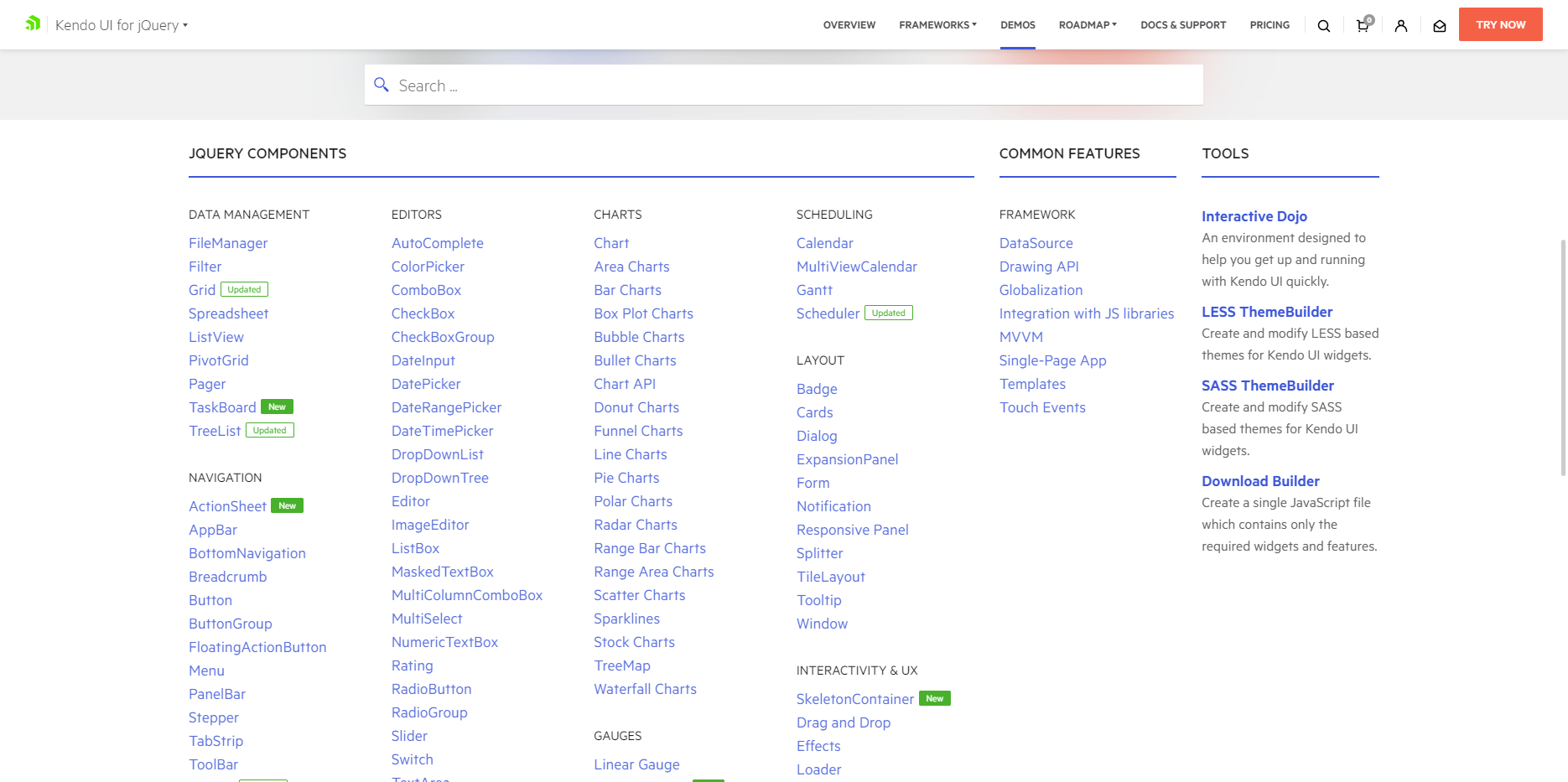The image size is (1568, 782).
Task: Open the Sparklines demo
Action: pyautogui.click(x=626, y=619)
